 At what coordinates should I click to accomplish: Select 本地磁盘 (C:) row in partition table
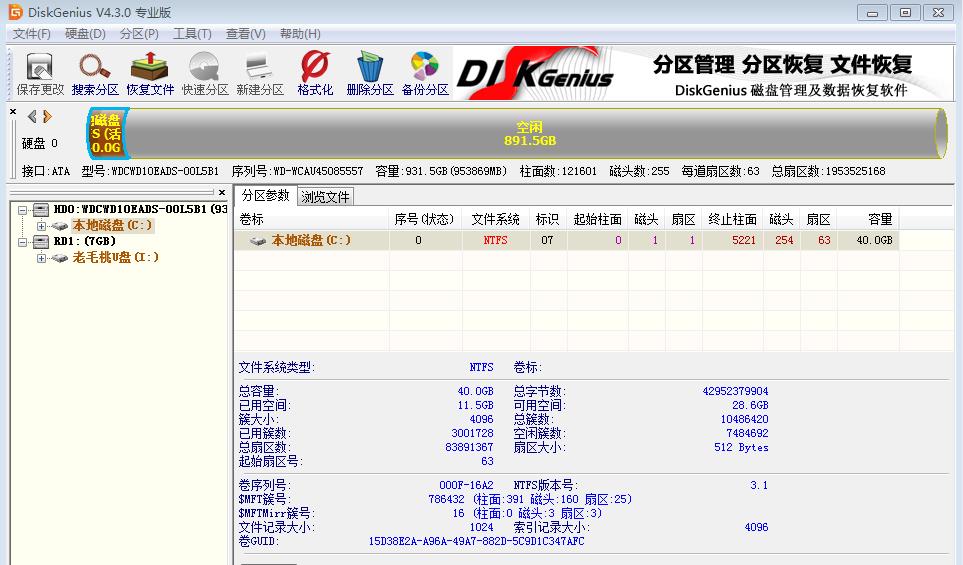(566, 240)
